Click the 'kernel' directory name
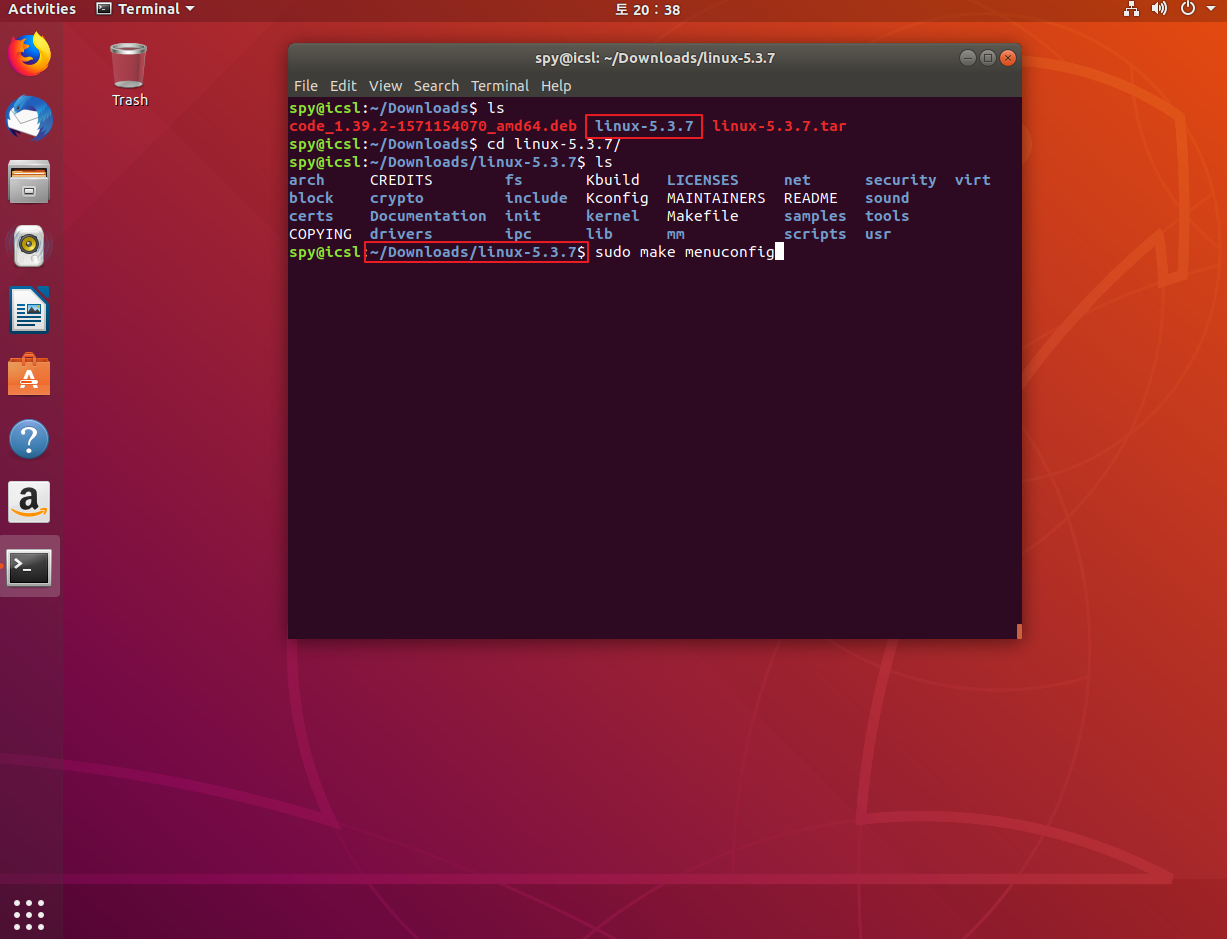Viewport: 1227px width, 939px height. pos(613,216)
